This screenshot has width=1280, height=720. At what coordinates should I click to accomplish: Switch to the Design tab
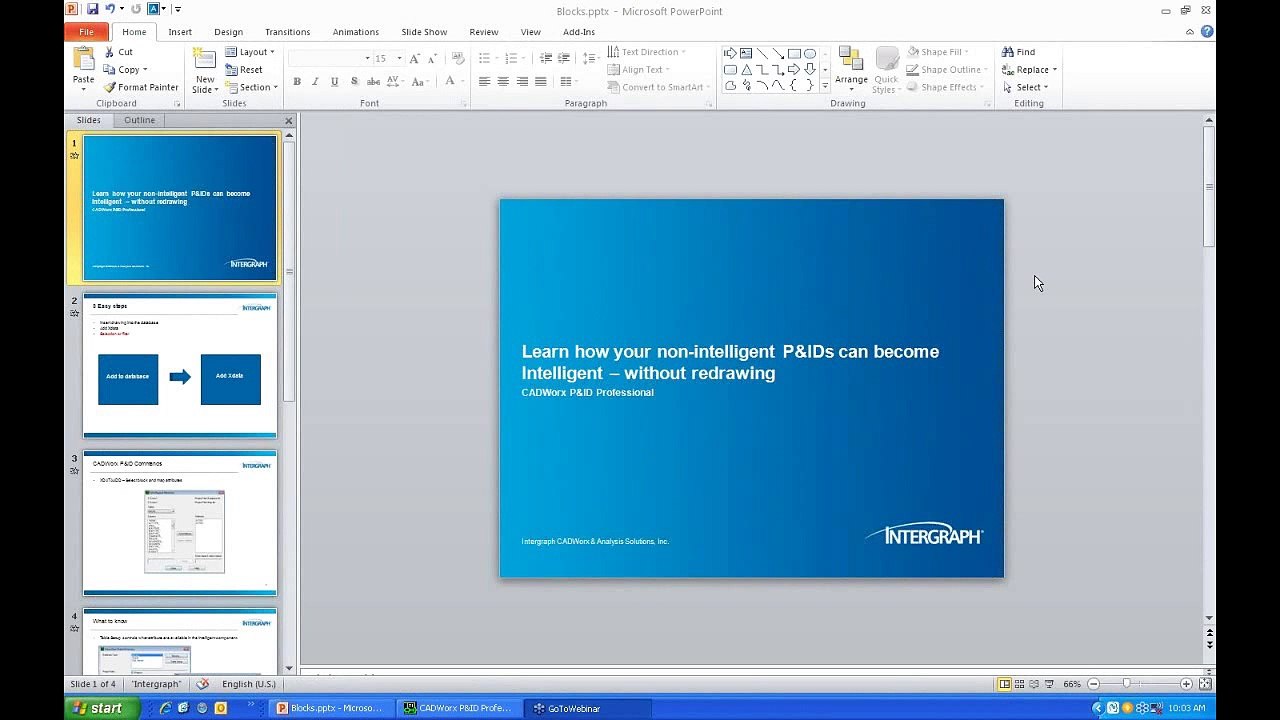(228, 32)
